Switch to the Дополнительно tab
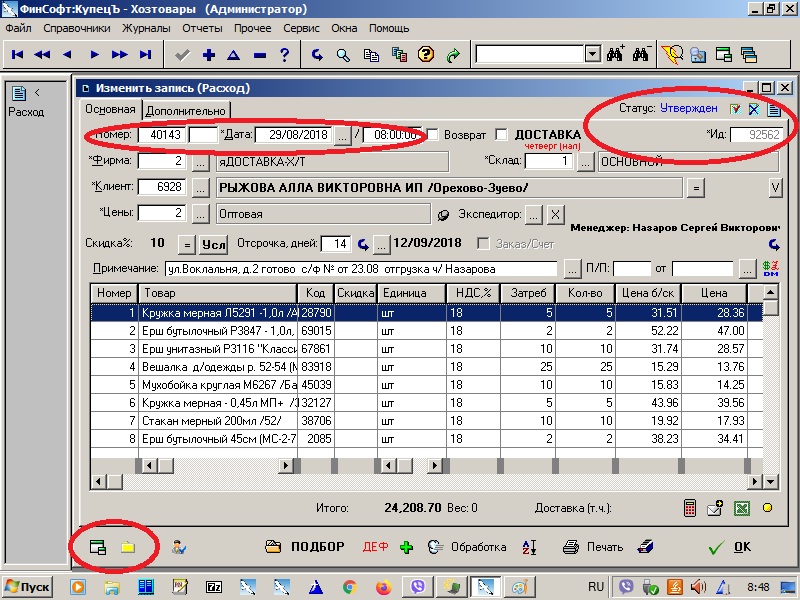 pyautogui.click(x=187, y=110)
